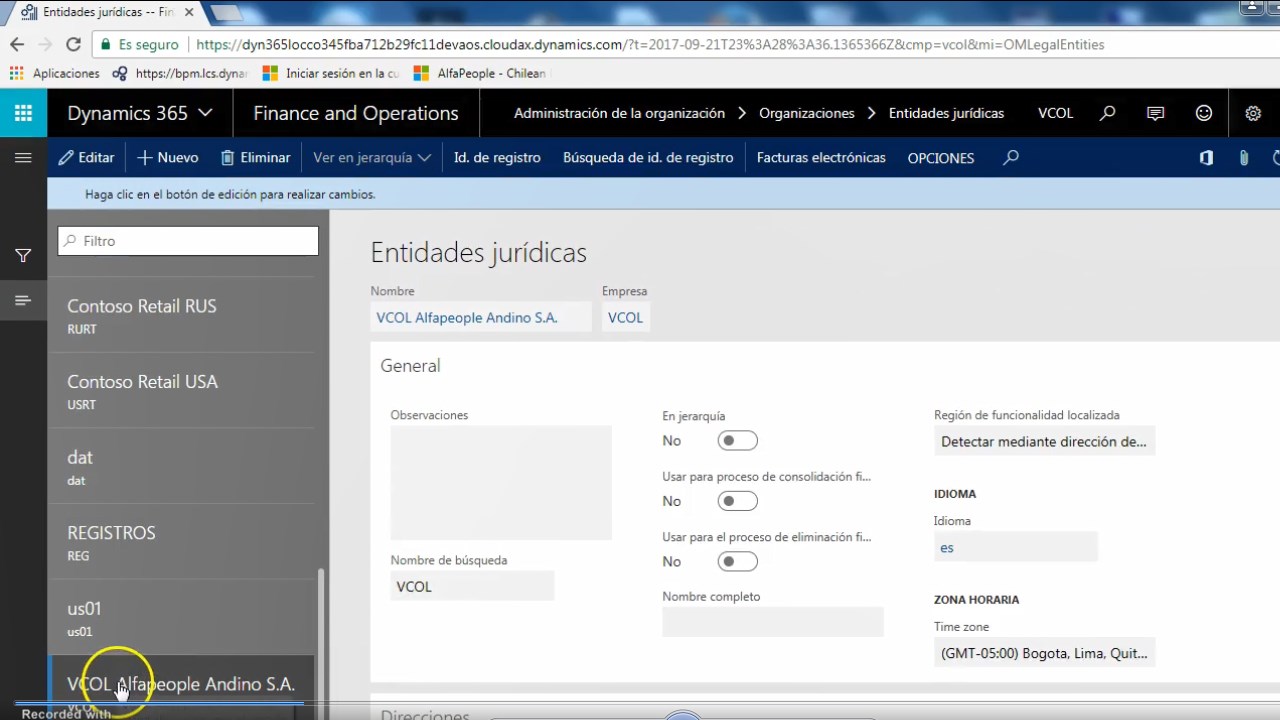Go back in the browser
The height and width of the screenshot is (720, 1280).
pyautogui.click(x=17, y=44)
